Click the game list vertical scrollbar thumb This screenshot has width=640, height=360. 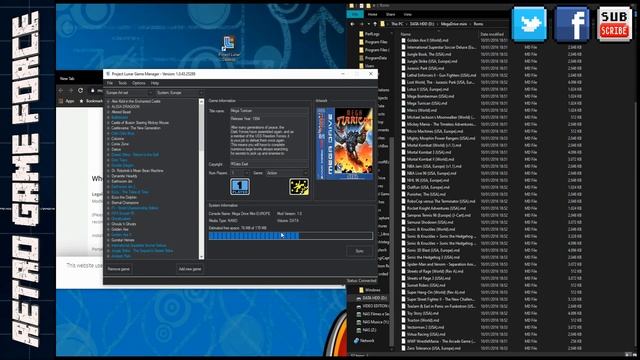(201, 127)
